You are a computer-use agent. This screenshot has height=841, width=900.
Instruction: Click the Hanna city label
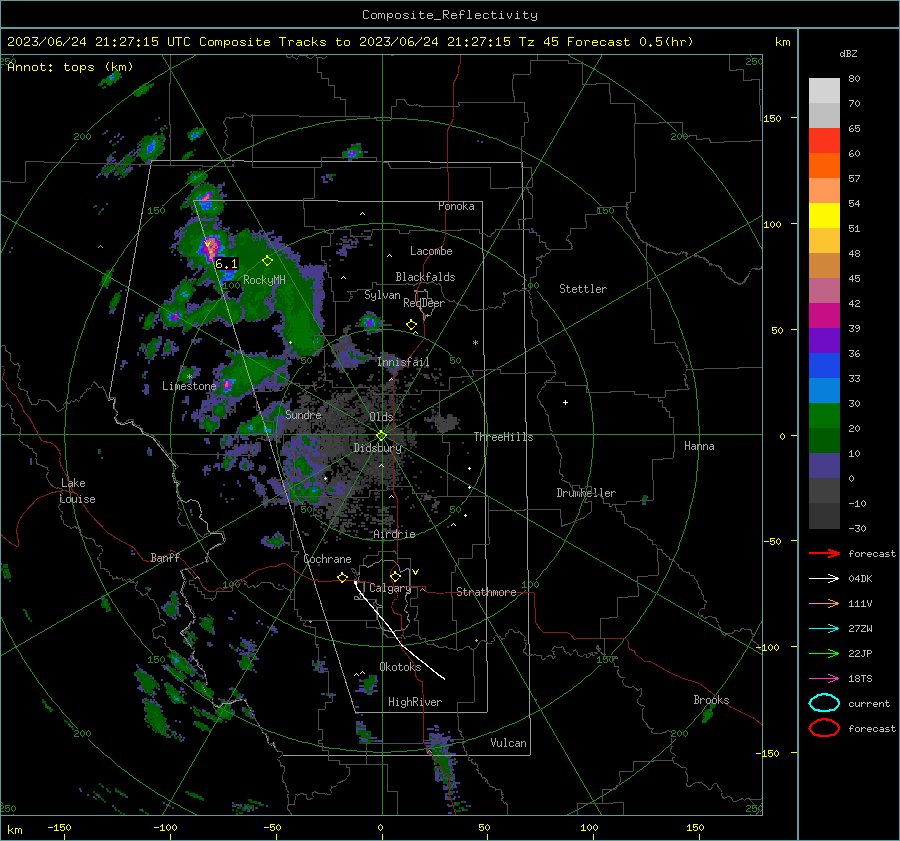pos(699,446)
